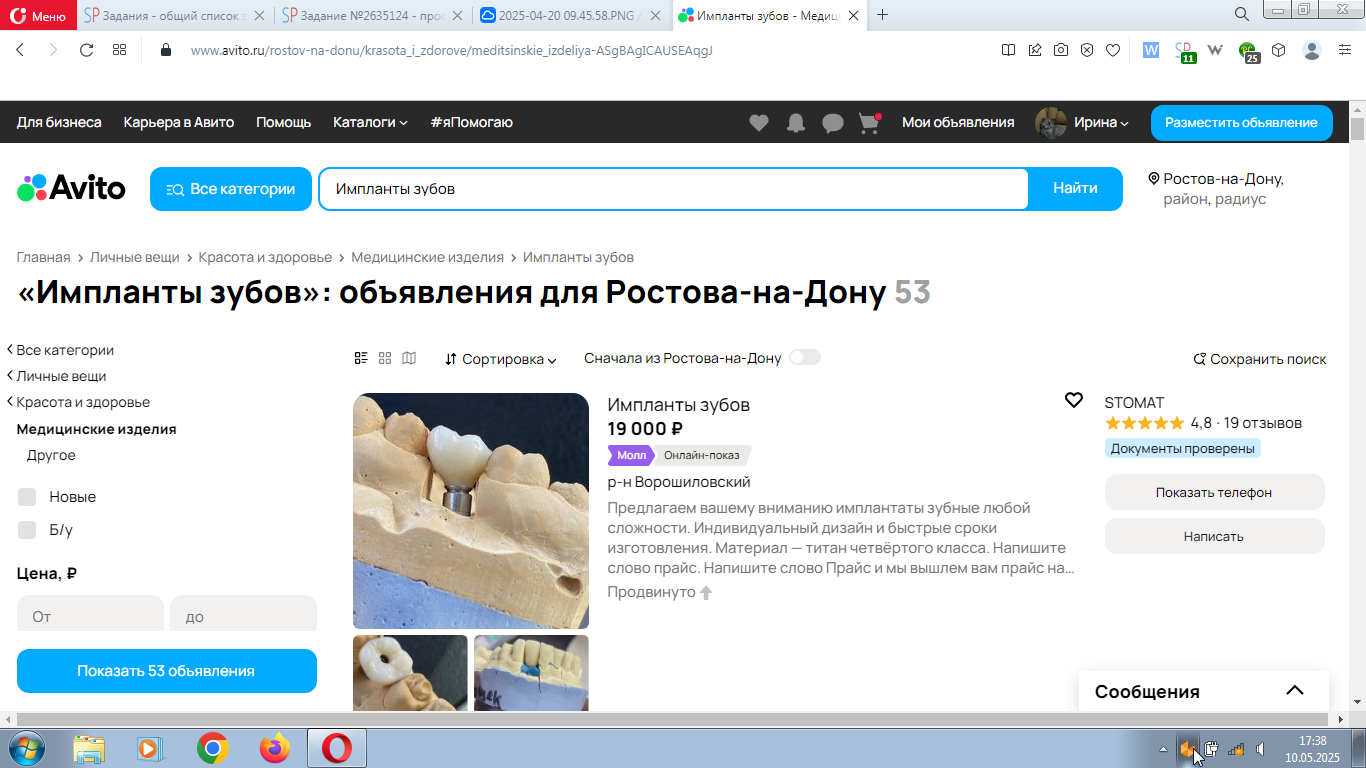Open Avito favorites heart in header
The image size is (1366, 768).
(759, 123)
